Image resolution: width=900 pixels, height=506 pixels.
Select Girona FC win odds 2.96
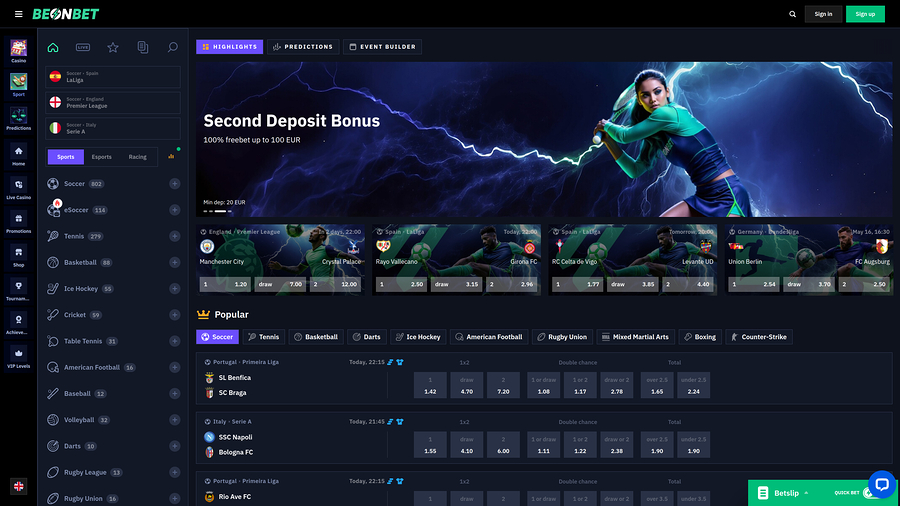tap(510, 284)
